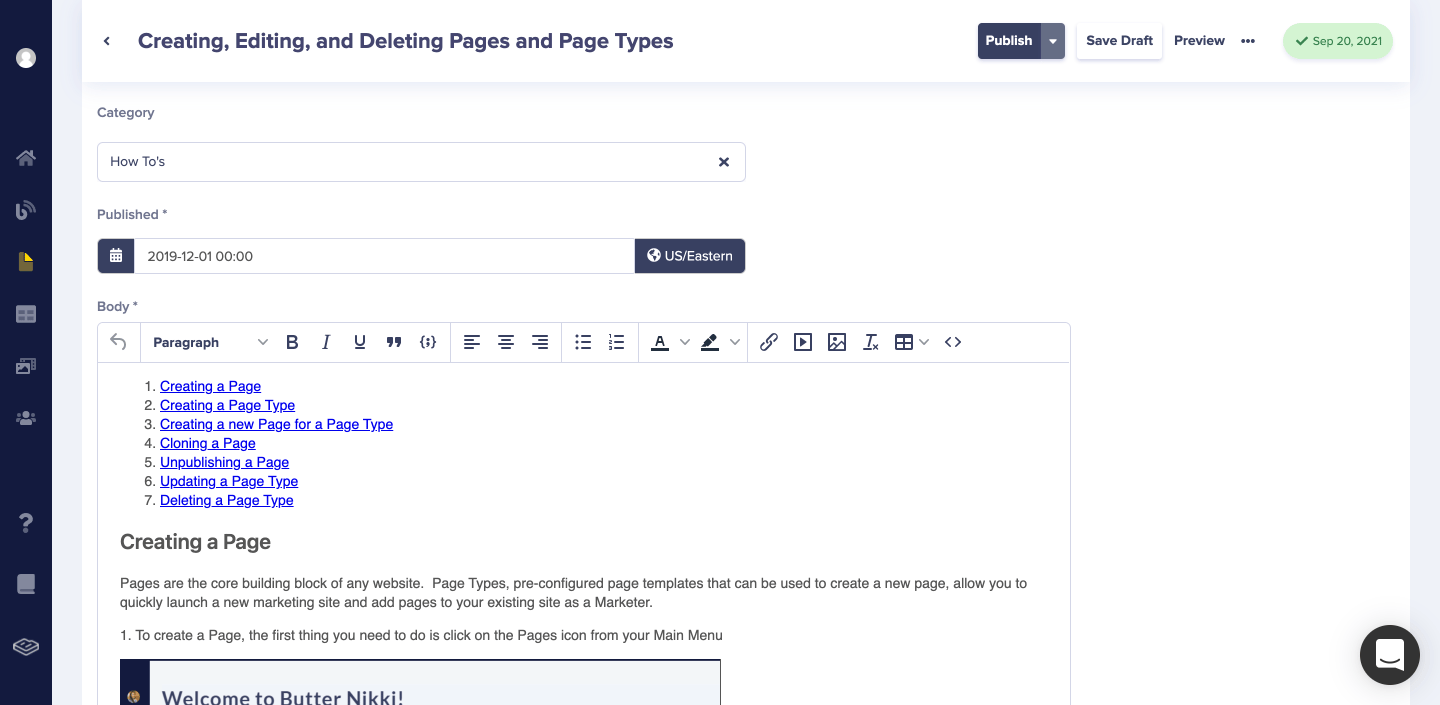
Task: Insert a hyperlink via the link icon
Action: coord(768,342)
